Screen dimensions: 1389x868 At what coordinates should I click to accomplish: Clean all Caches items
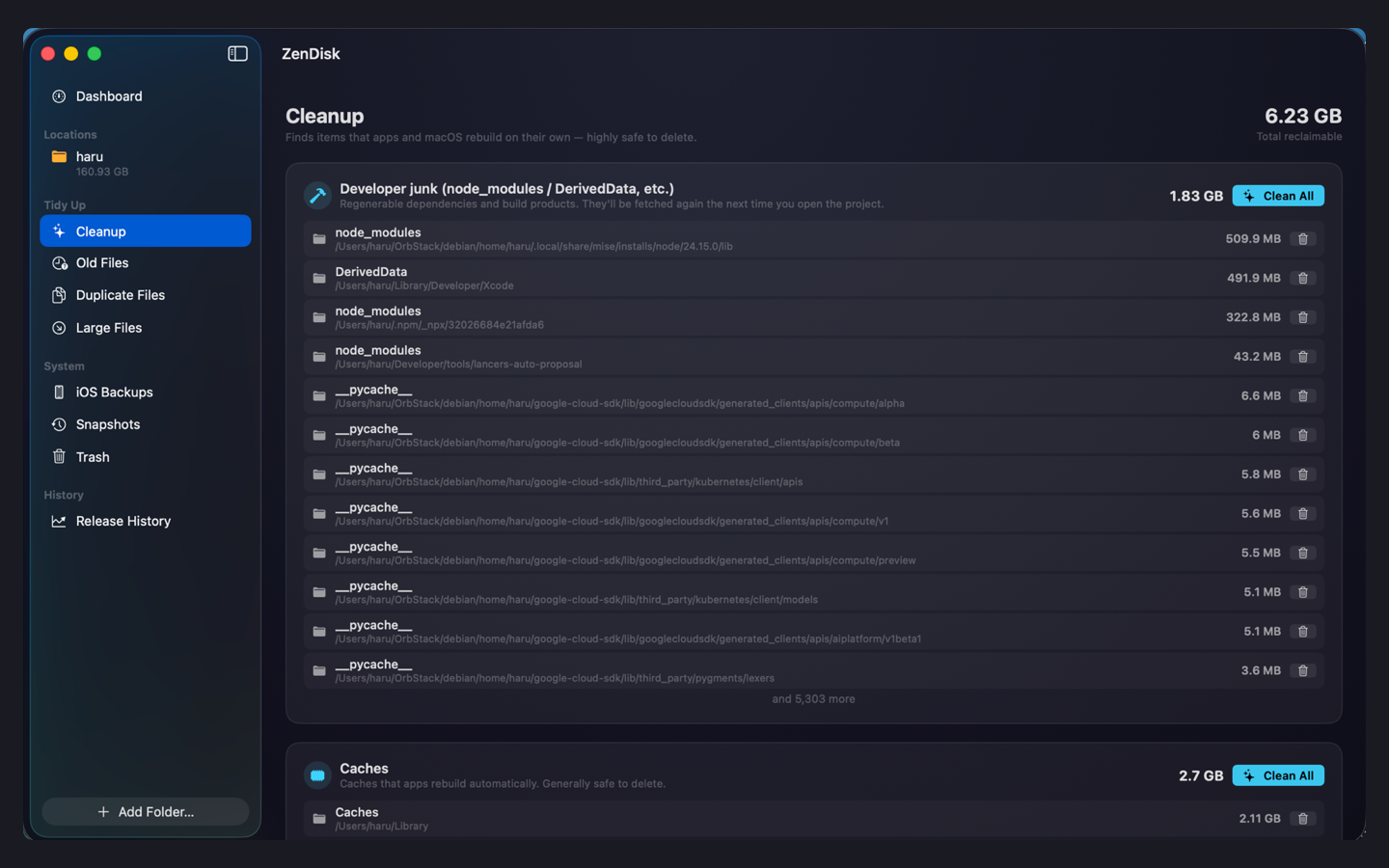click(1278, 775)
